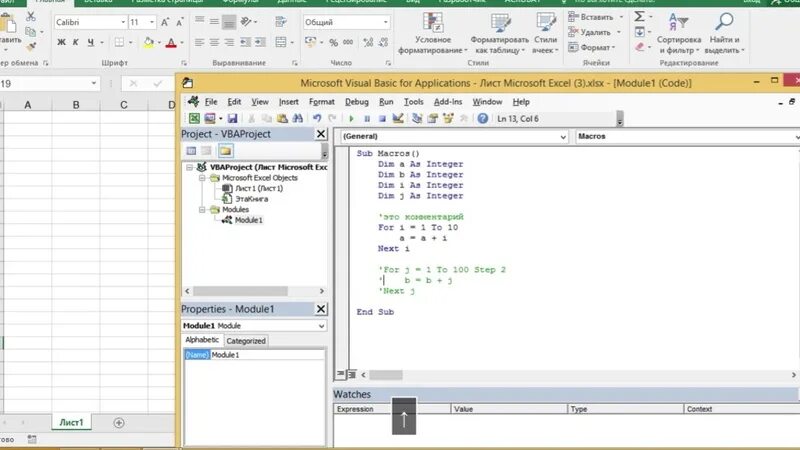Collapse the Modules folder
This screenshot has height=450, width=800.
coord(202,209)
